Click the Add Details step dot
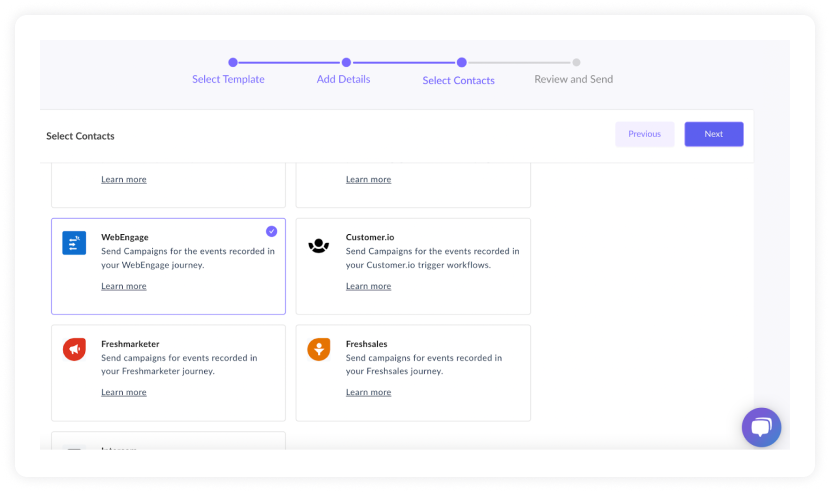Viewport: 830px width, 492px height. click(346, 62)
